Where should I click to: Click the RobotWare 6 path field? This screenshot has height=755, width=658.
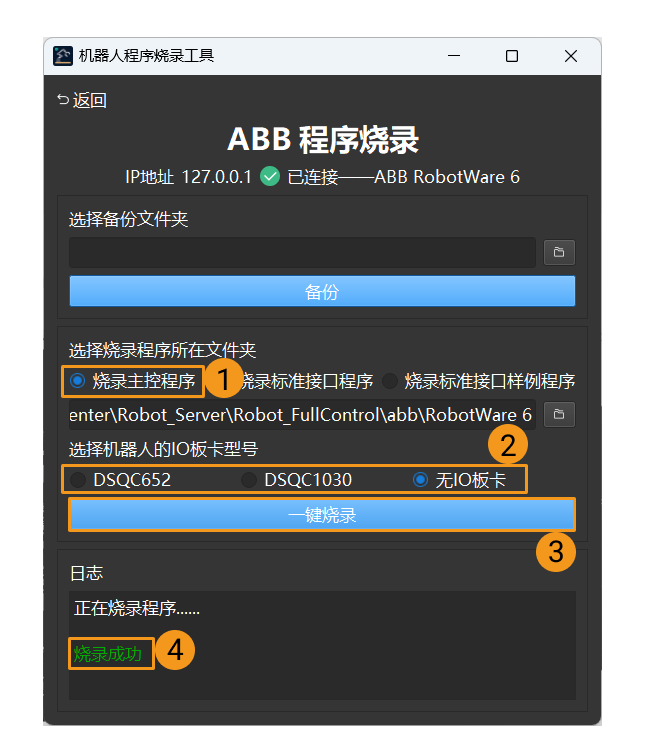pyautogui.click(x=302, y=414)
